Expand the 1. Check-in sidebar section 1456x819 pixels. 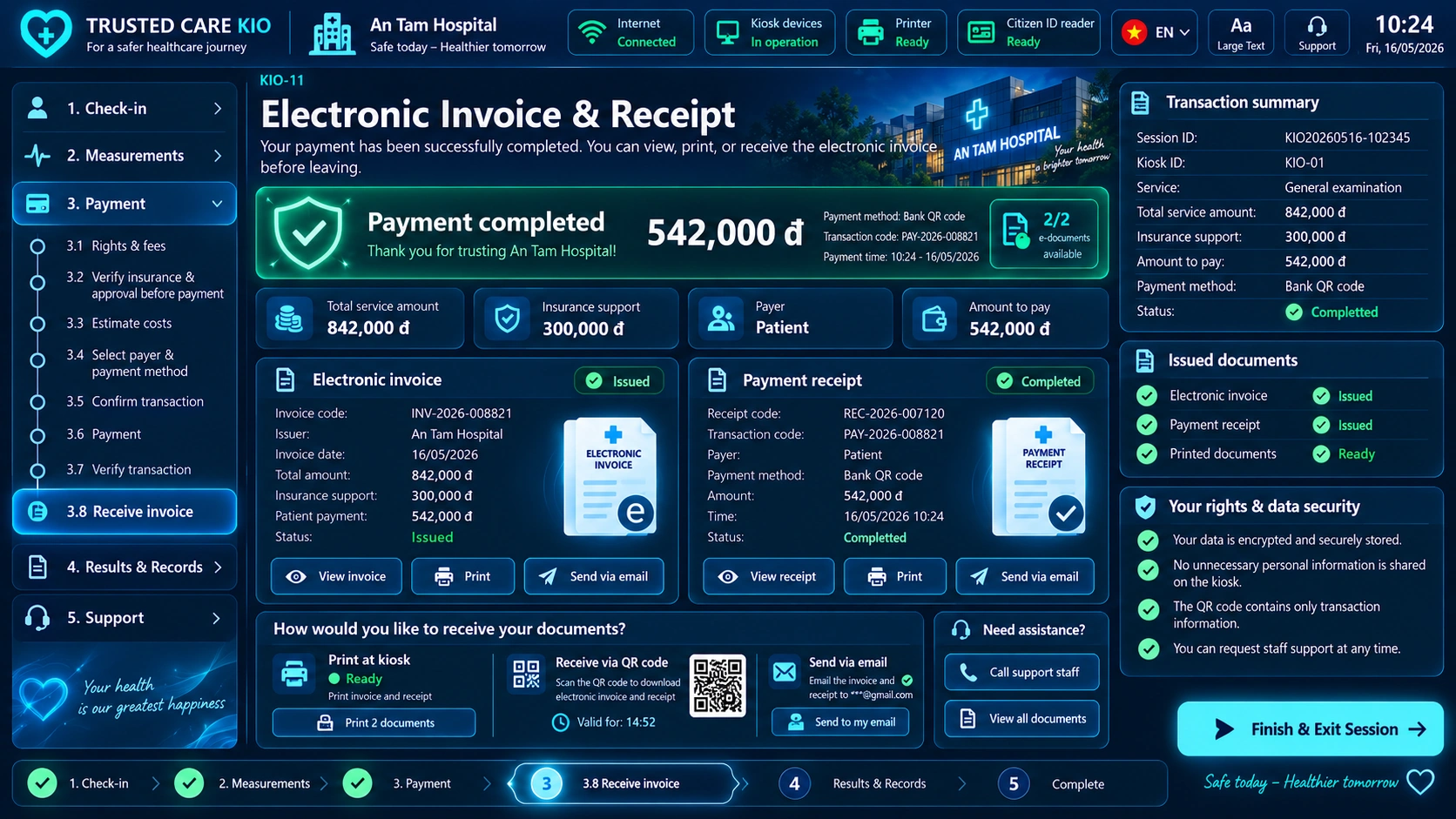coord(125,108)
